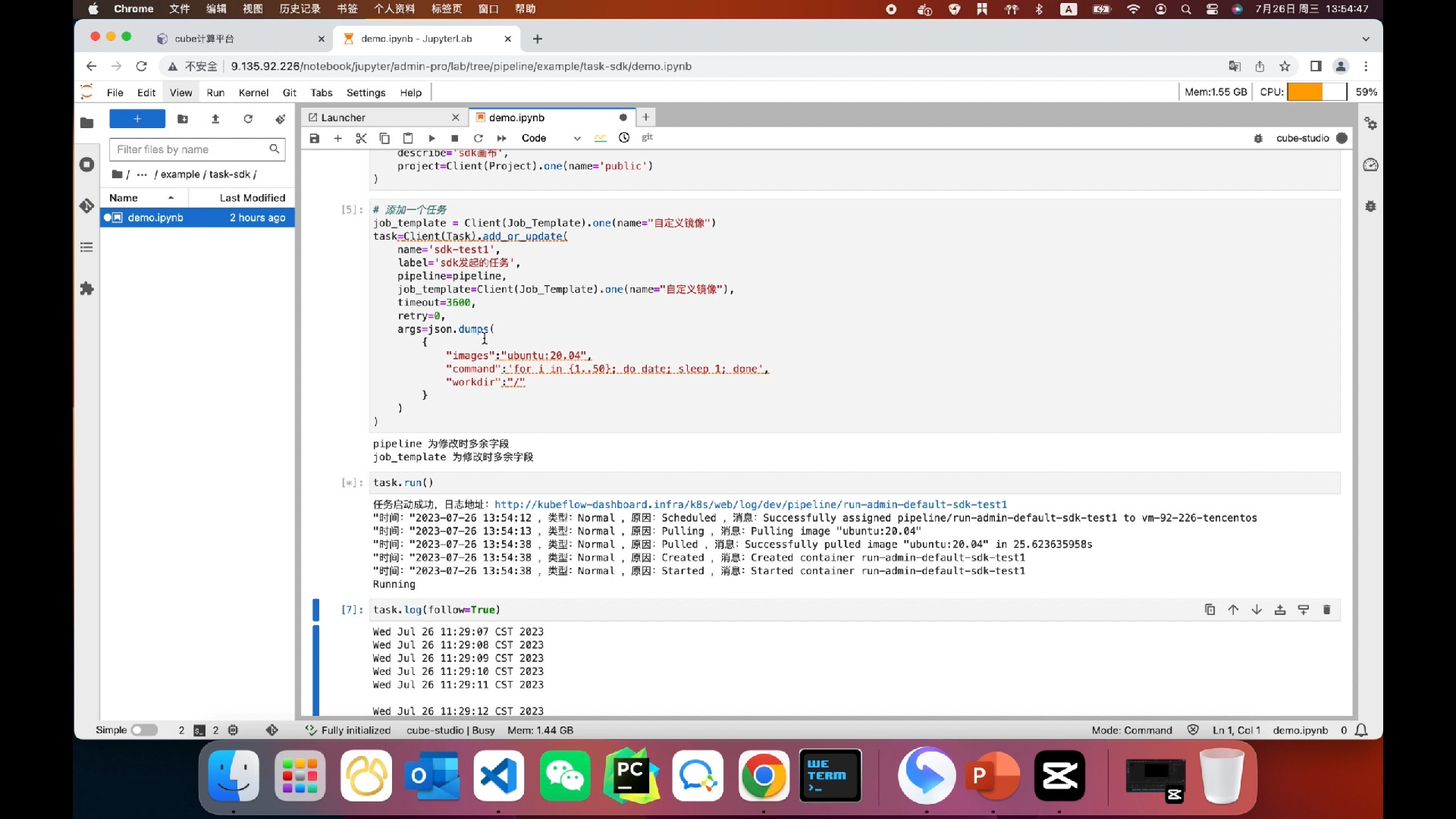Toggle Simple interface mode switch
This screenshot has width=1456, height=819.
(143, 730)
